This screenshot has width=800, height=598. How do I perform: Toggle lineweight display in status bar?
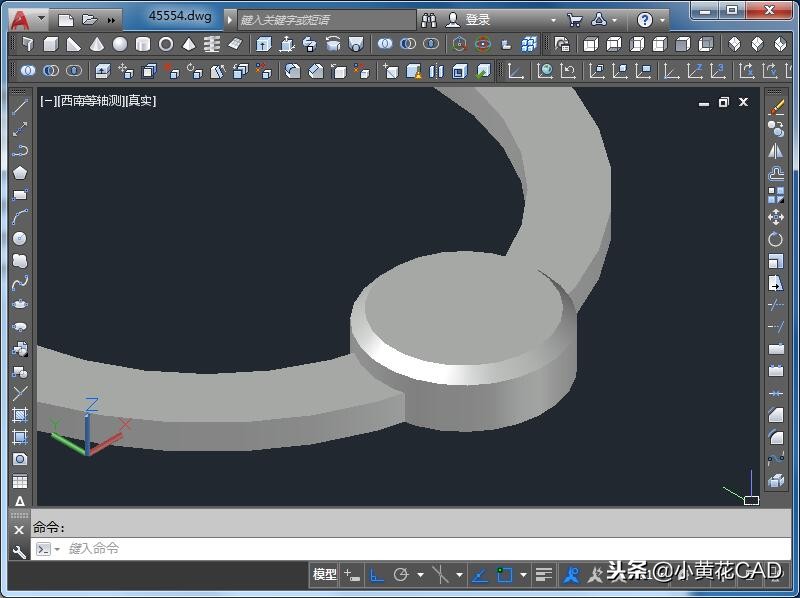543,575
